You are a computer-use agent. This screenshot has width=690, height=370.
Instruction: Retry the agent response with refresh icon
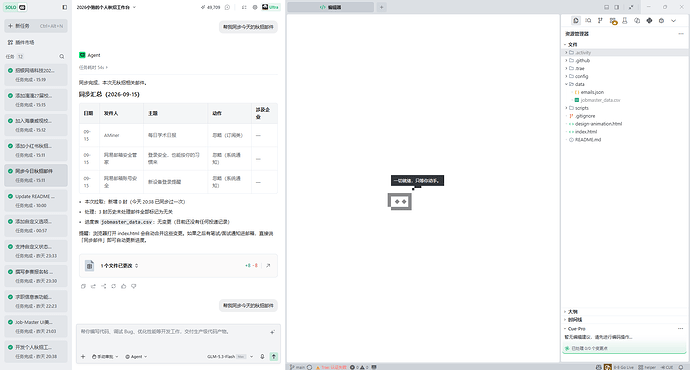[x=114, y=286]
